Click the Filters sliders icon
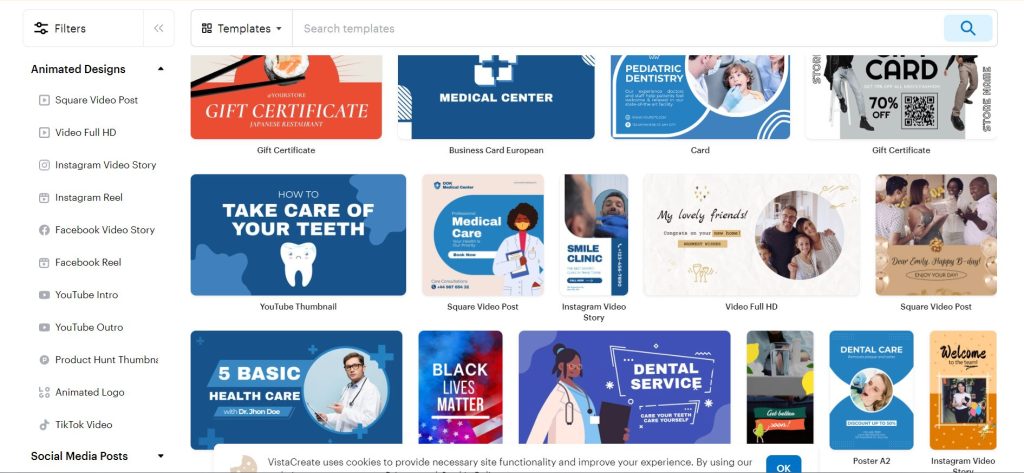 click(40, 28)
